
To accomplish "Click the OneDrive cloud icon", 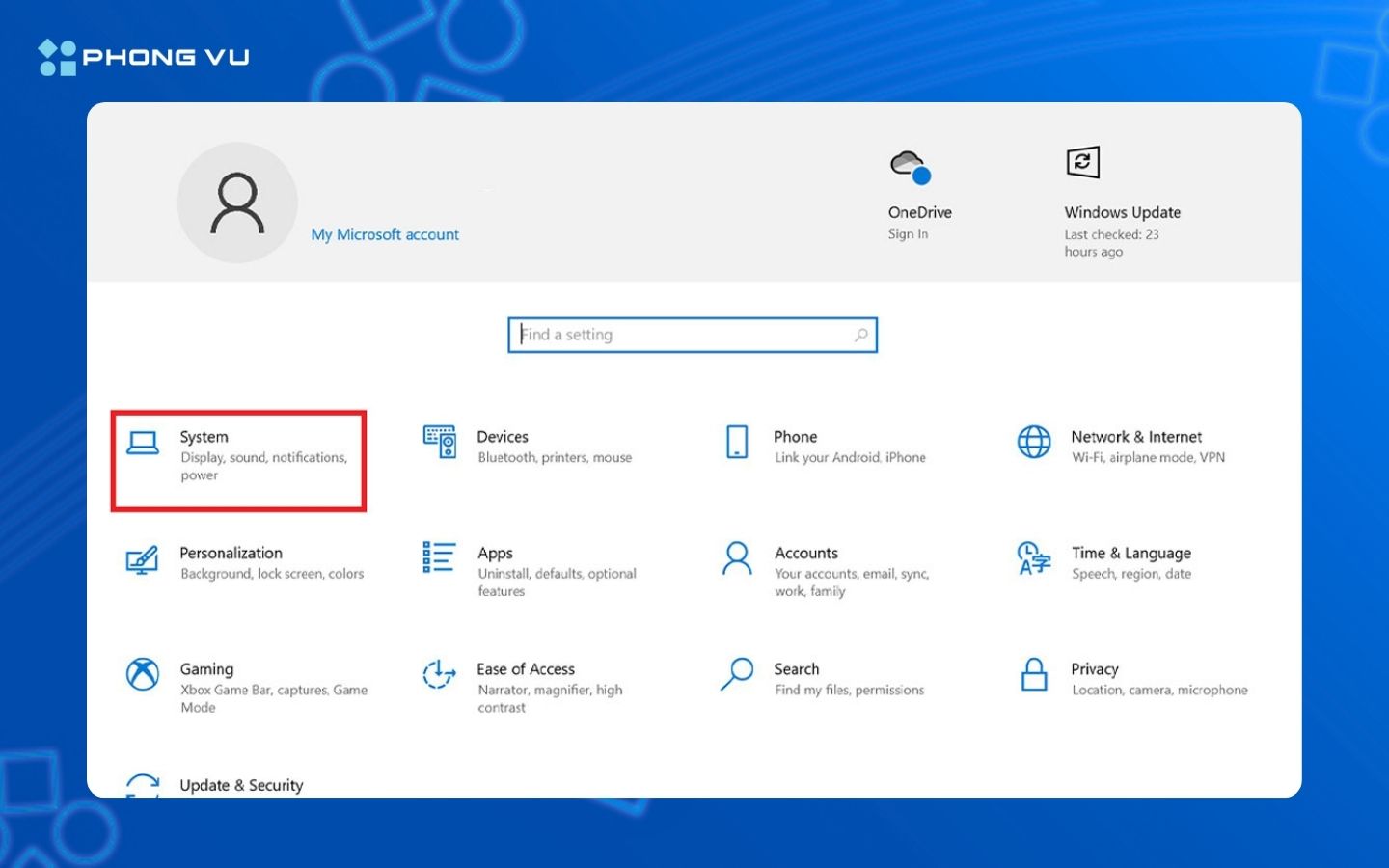I will click(910, 166).
